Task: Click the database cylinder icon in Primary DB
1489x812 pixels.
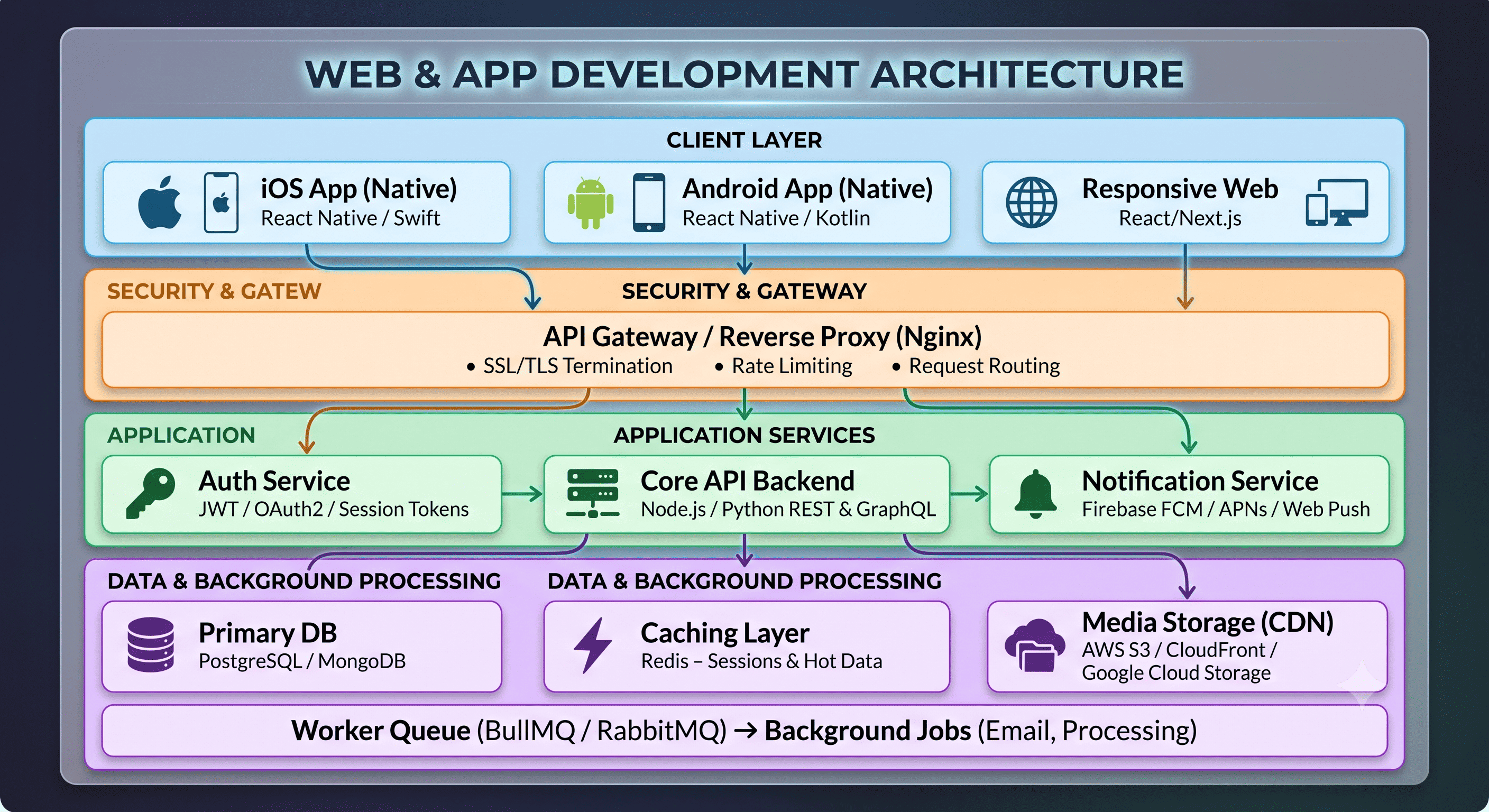Action: (150, 644)
